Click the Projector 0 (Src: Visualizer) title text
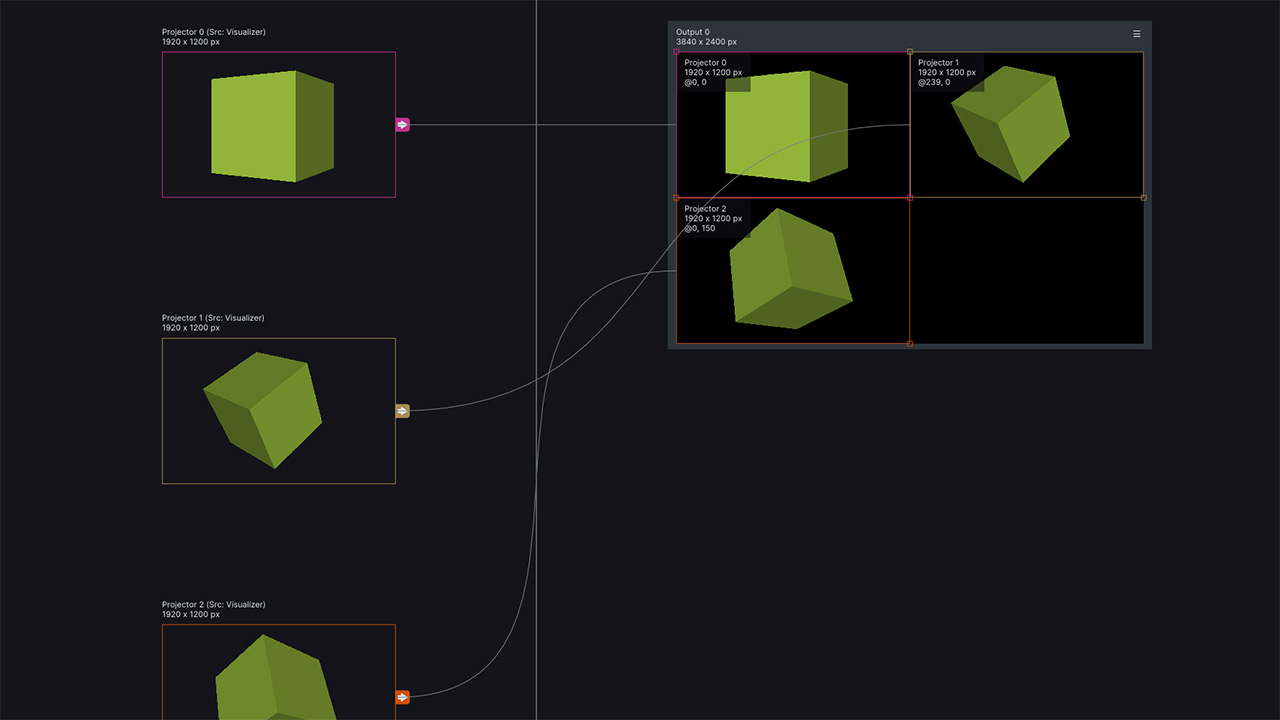The width and height of the screenshot is (1280, 720). (213, 31)
